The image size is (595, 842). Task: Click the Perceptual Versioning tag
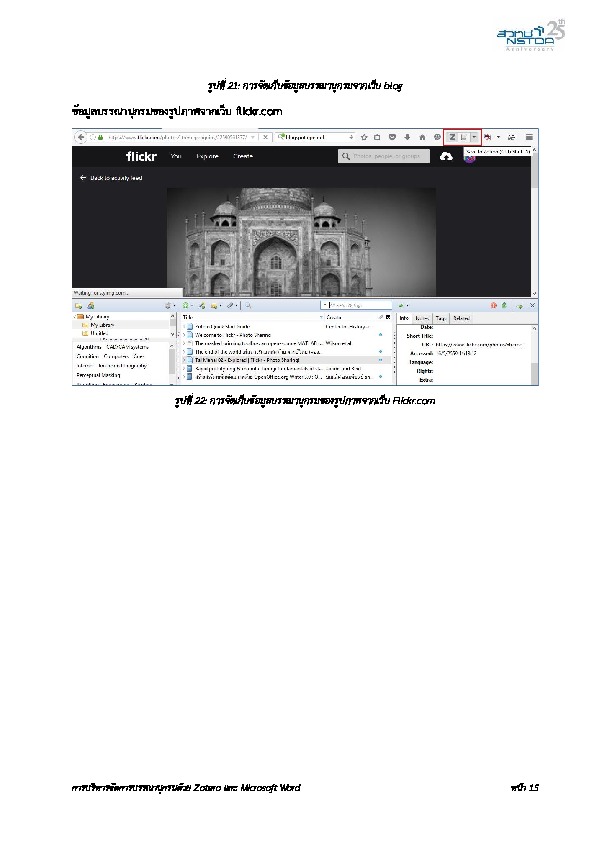(98, 375)
